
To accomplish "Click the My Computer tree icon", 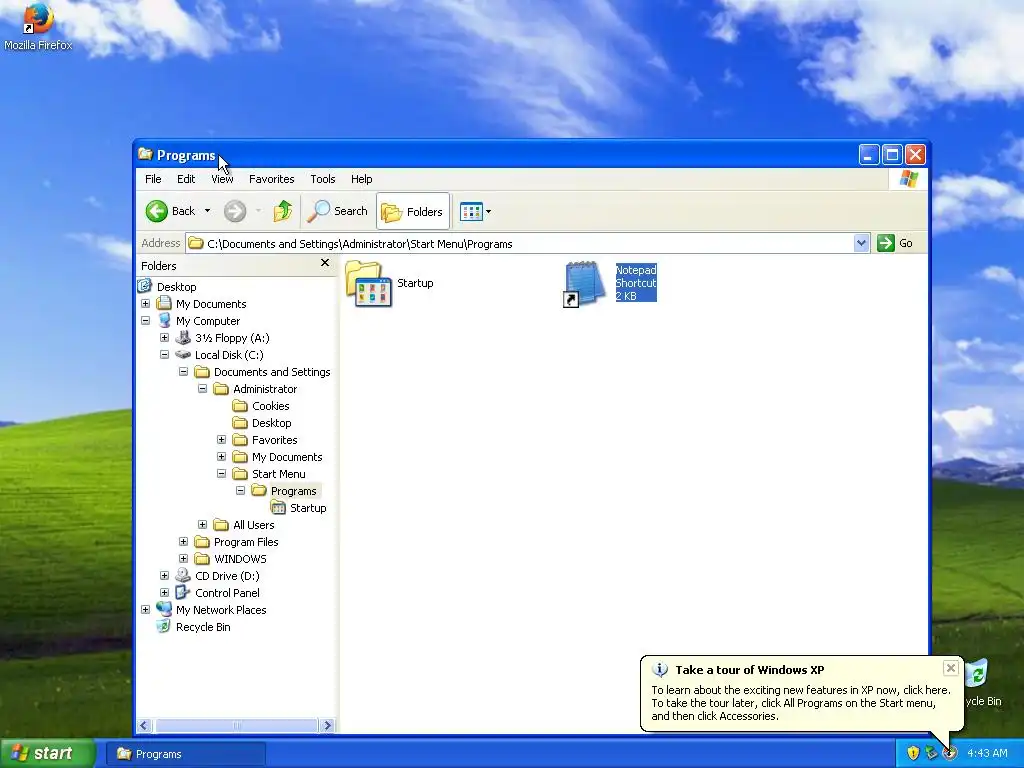I will [x=165, y=321].
